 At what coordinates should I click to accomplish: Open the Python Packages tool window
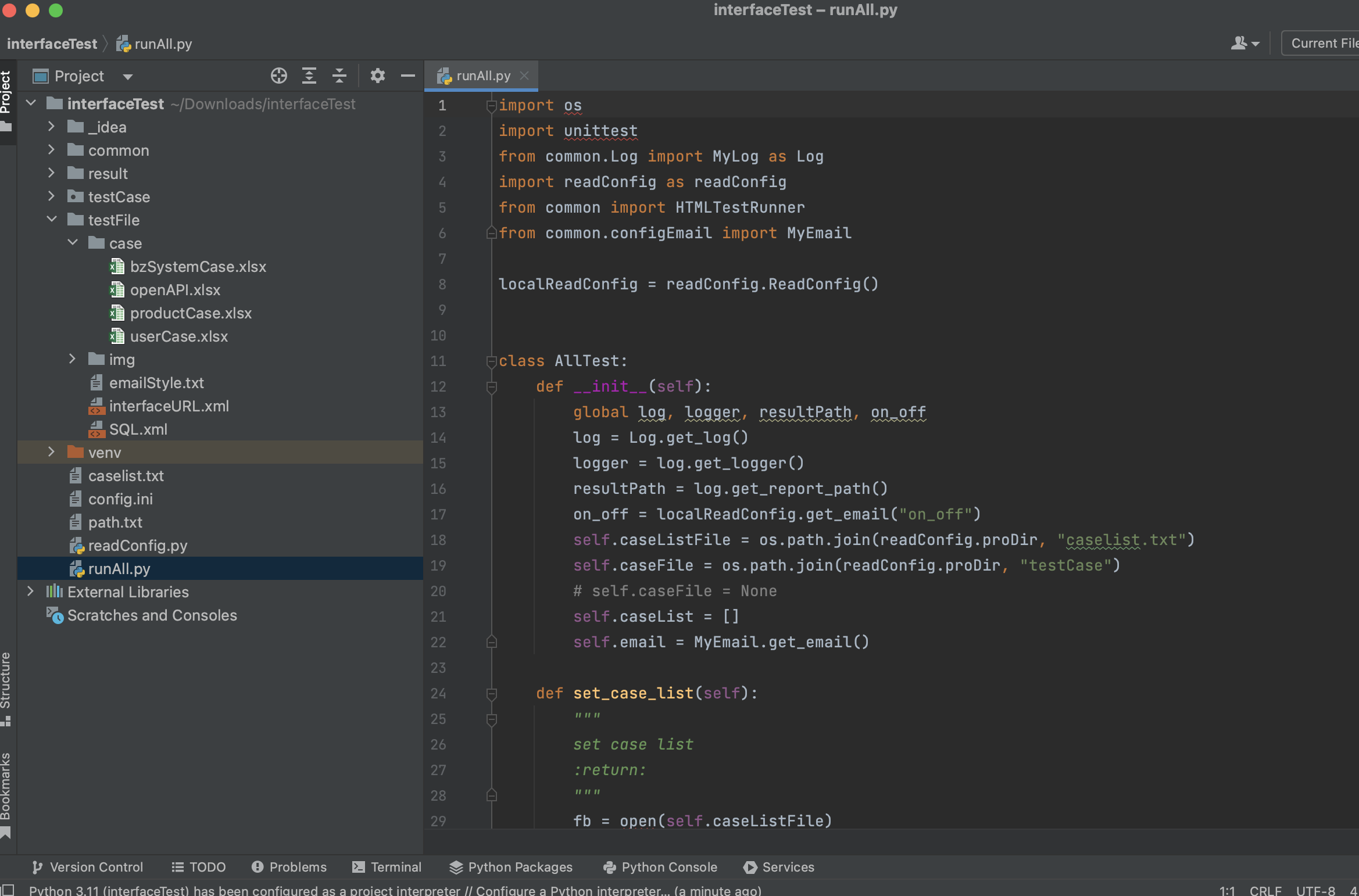[x=511, y=867]
